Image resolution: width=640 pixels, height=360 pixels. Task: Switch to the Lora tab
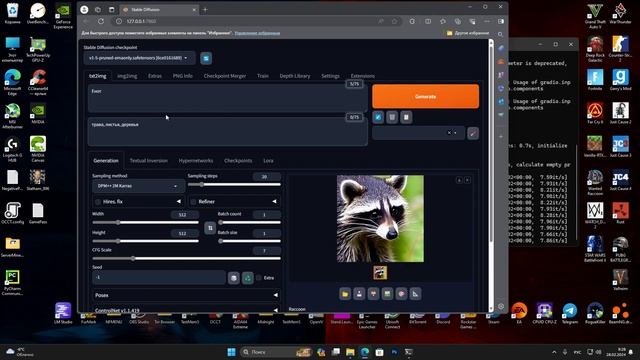(268, 161)
